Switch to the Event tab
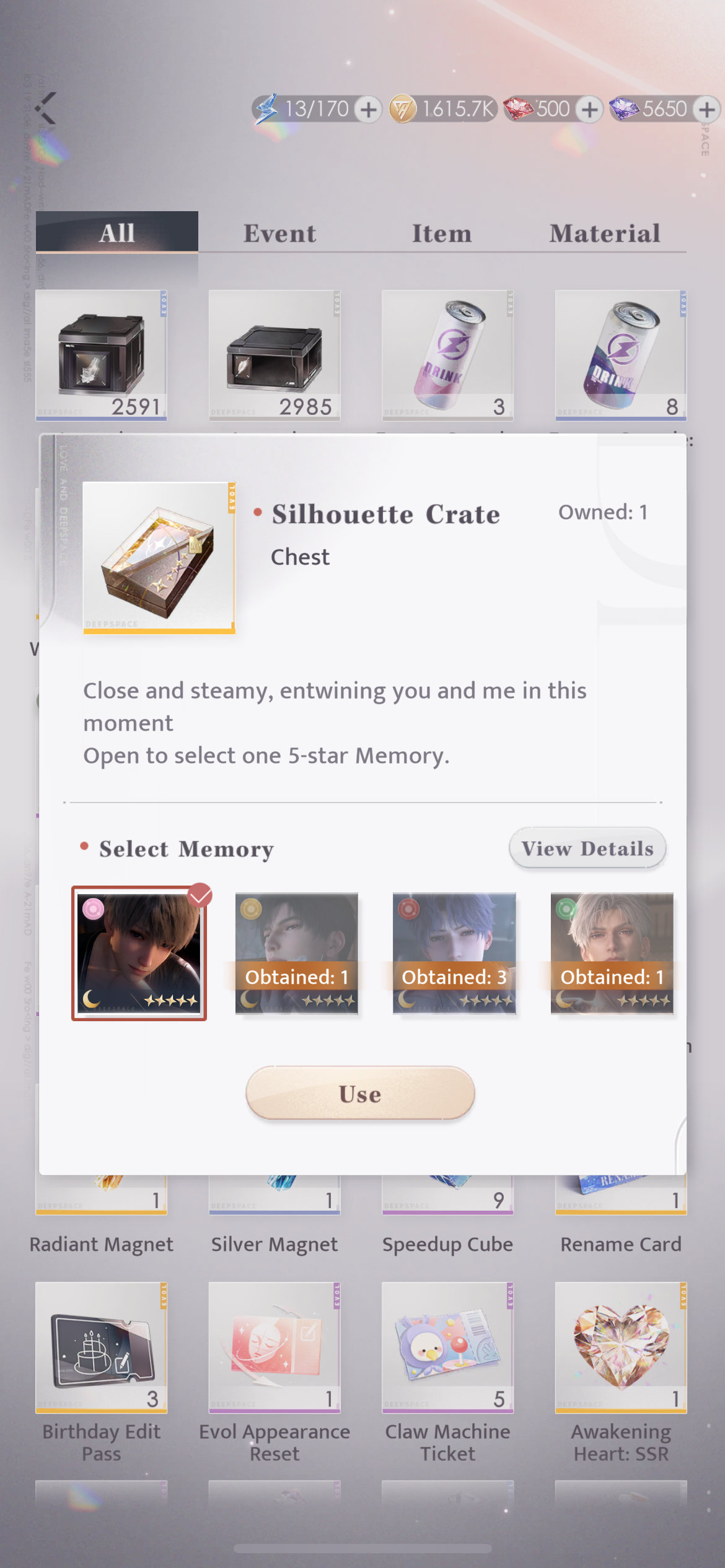Screen dimensions: 725x1568 tap(279, 233)
